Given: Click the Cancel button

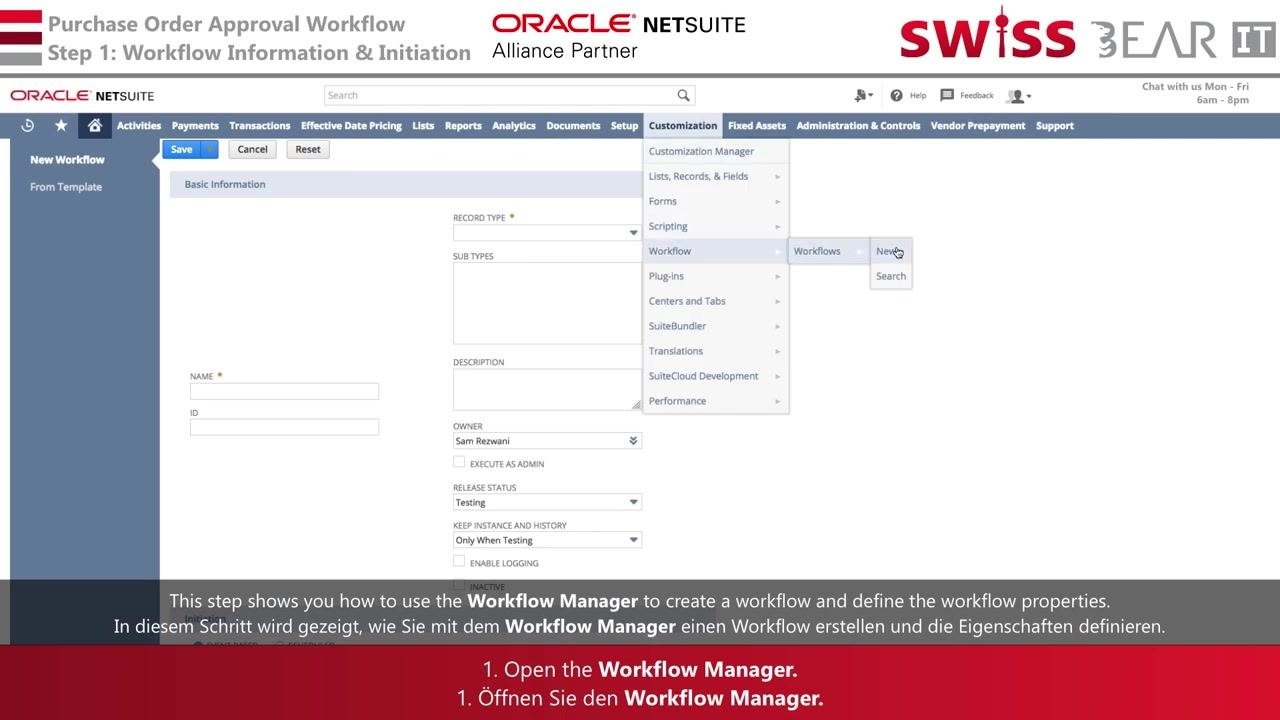Looking at the screenshot, I should (x=252, y=149).
